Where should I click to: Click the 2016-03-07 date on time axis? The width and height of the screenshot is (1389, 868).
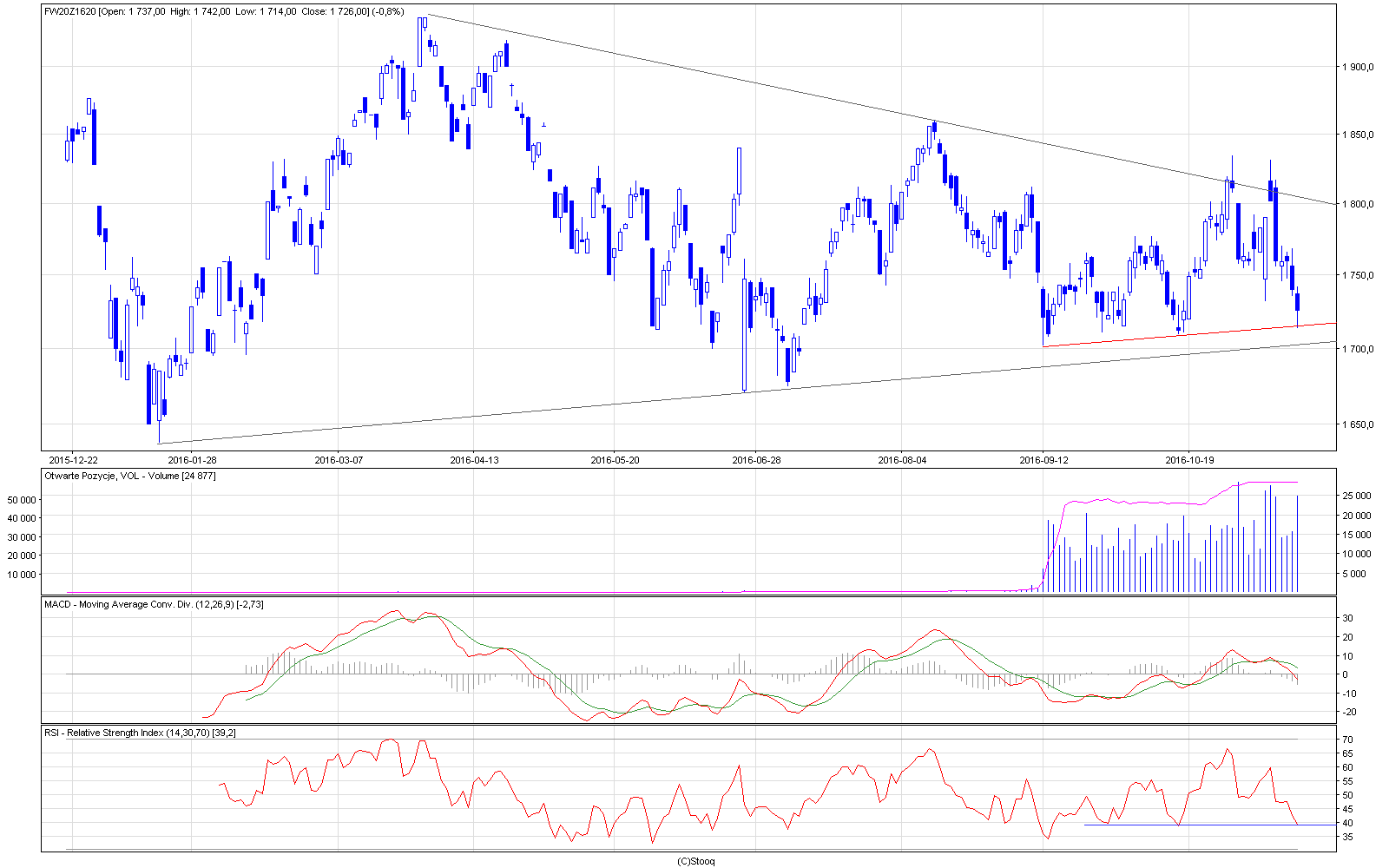[x=339, y=460]
